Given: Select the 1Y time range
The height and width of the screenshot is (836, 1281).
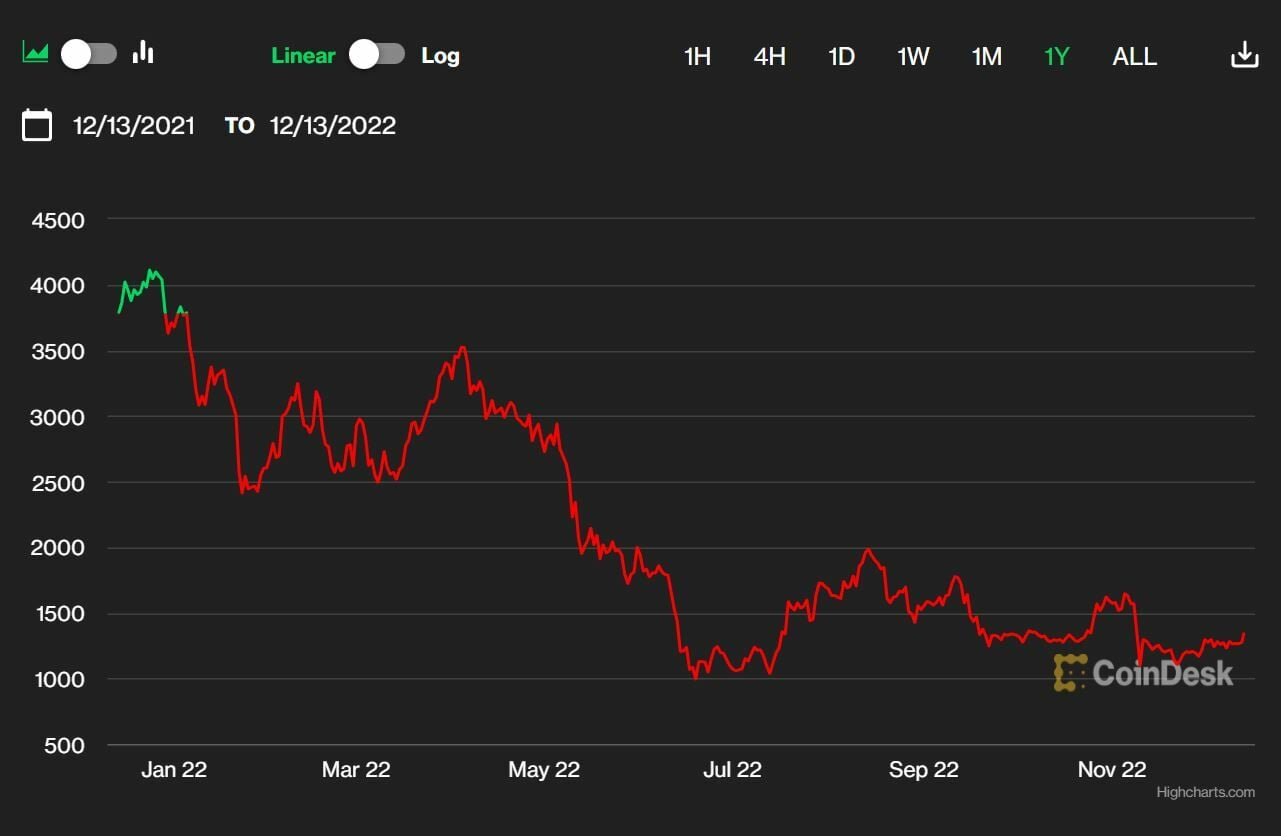Looking at the screenshot, I should coord(1056,57).
